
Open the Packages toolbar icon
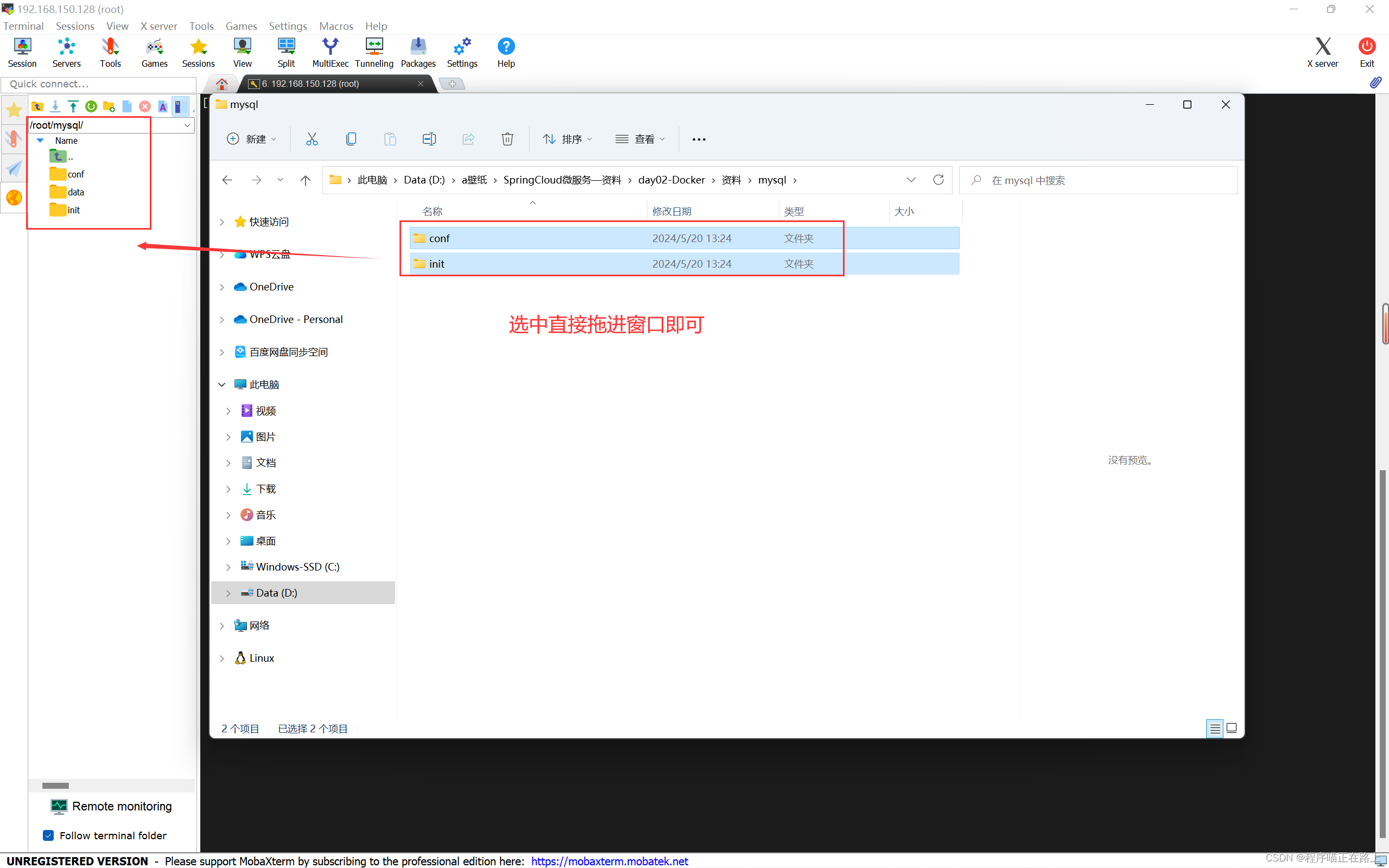[x=418, y=52]
